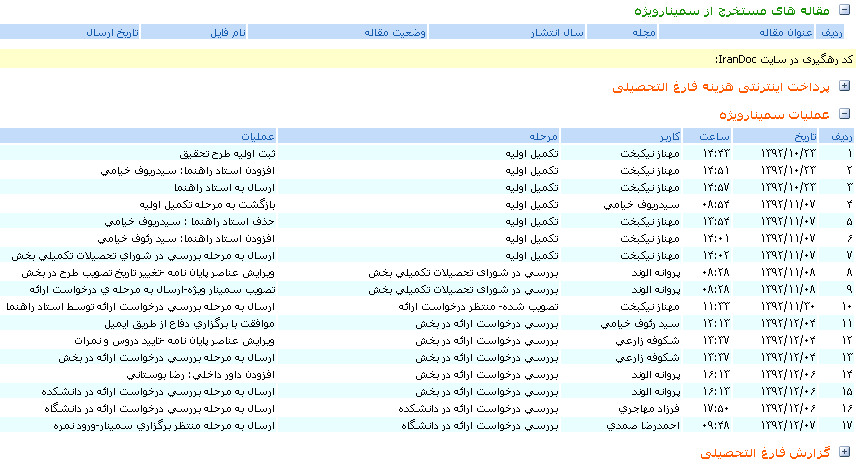Select 'ارسال به مرحله بررسي در شوراي تحصيلات تكميلي بخش'
This screenshot has height=465, width=856.
(x=143, y=255)
